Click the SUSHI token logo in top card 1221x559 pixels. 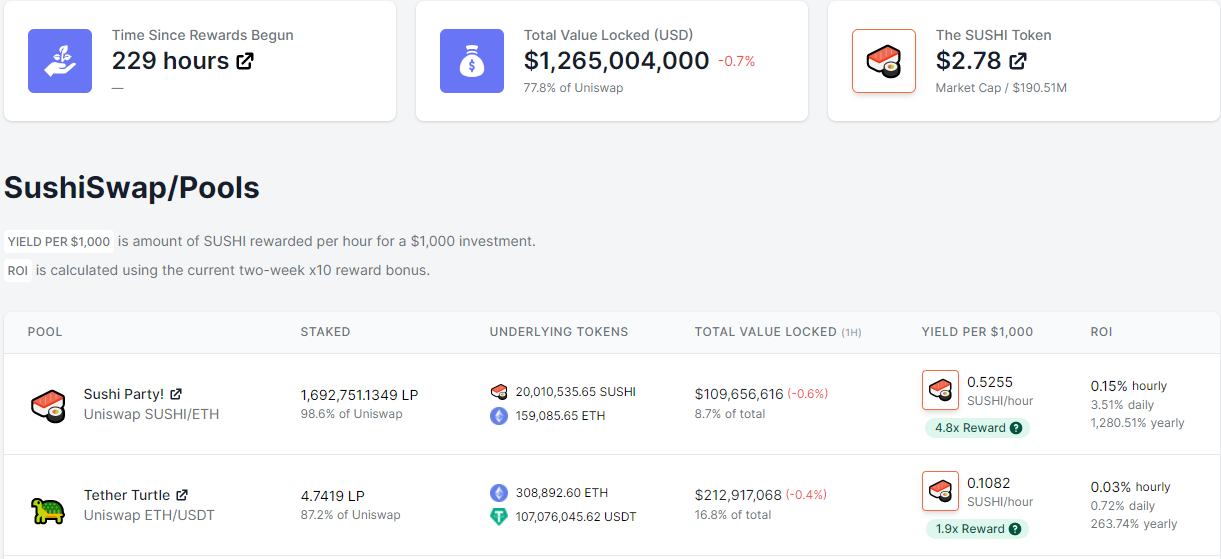(x=884, y=61)
